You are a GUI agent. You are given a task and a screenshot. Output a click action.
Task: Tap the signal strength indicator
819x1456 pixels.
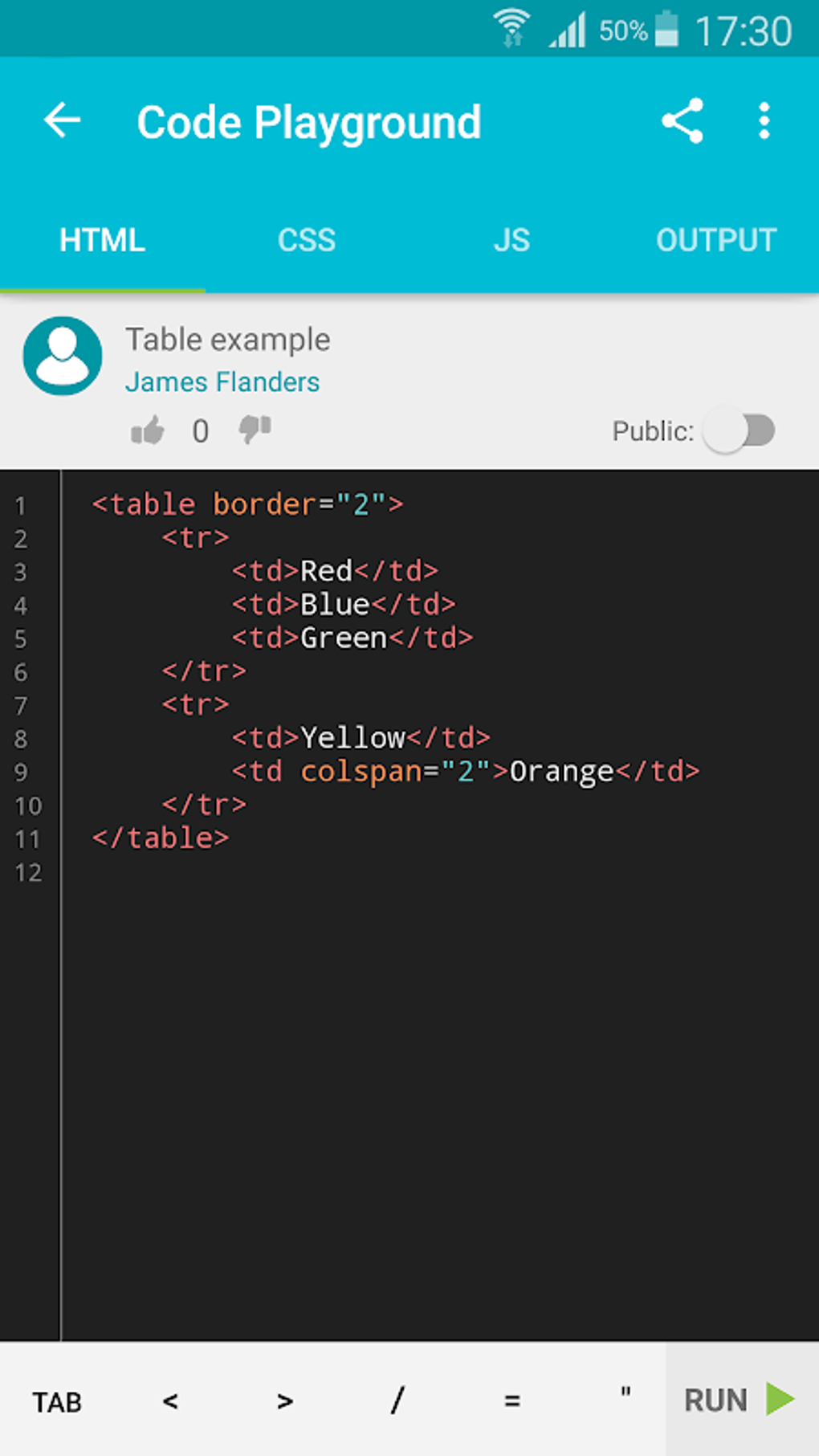click(x=570, y=29)
